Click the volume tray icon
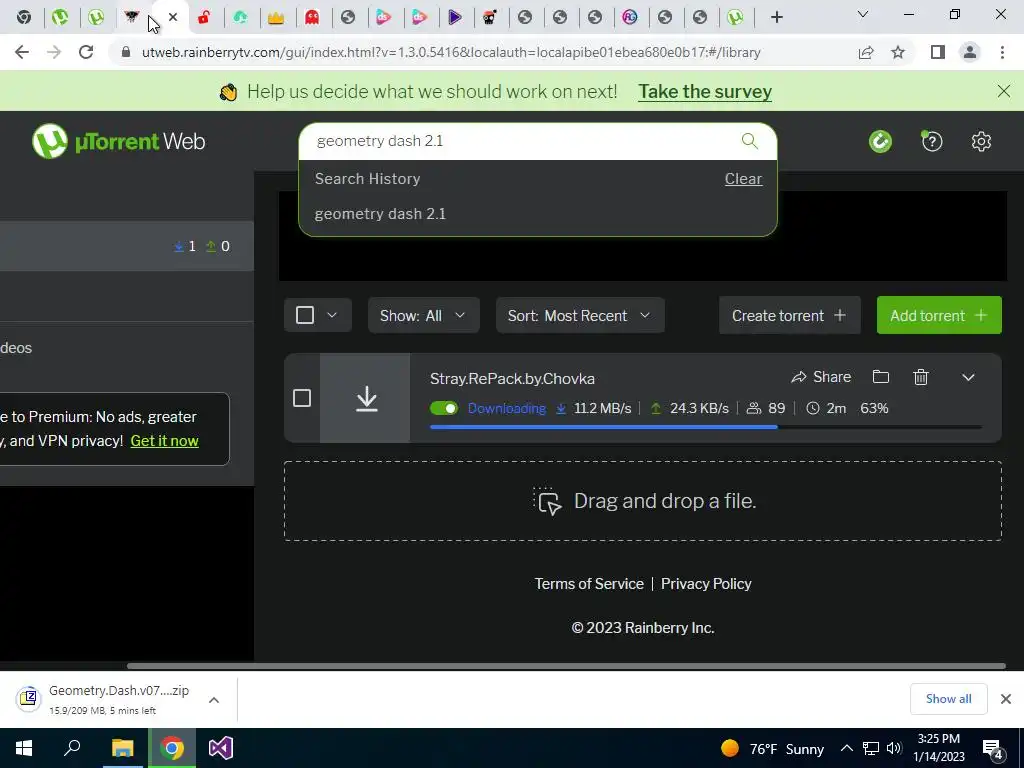This screenshot has height=768, width=1024. point(894,748)
